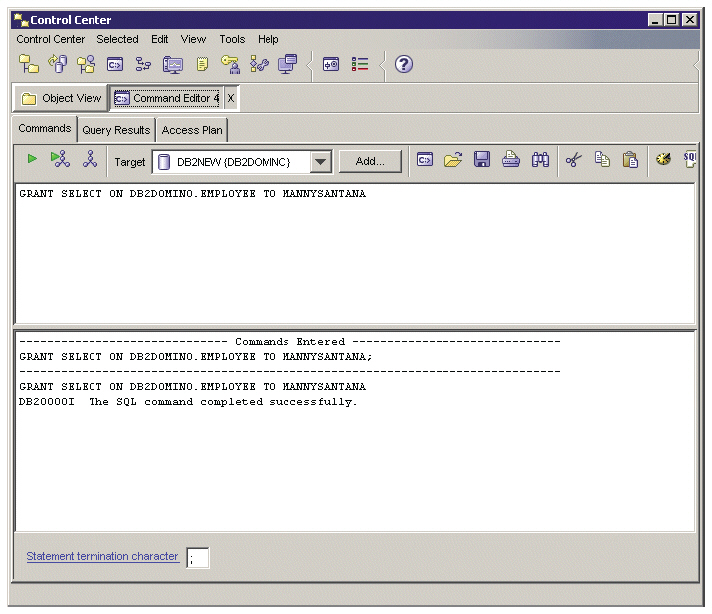Click the green Execute play icon
This screenshot has width=712, height=614.
coord(32,159)
